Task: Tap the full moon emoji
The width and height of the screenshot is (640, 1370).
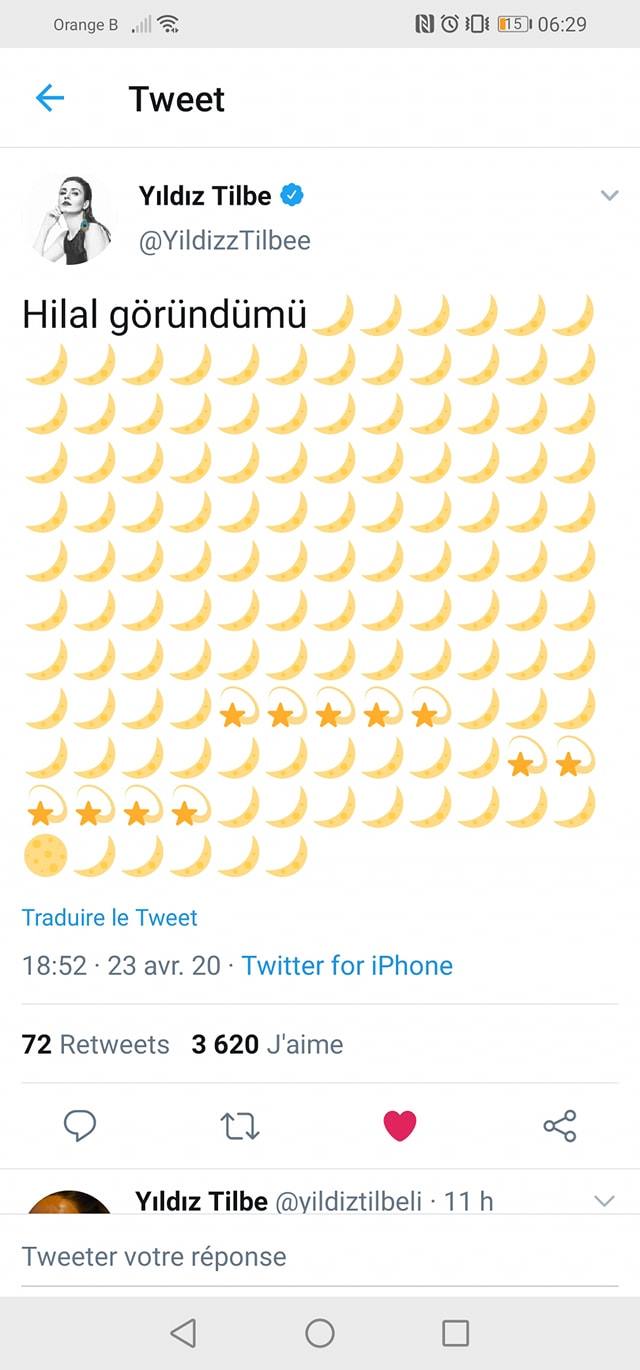Action: pos(45,856)
